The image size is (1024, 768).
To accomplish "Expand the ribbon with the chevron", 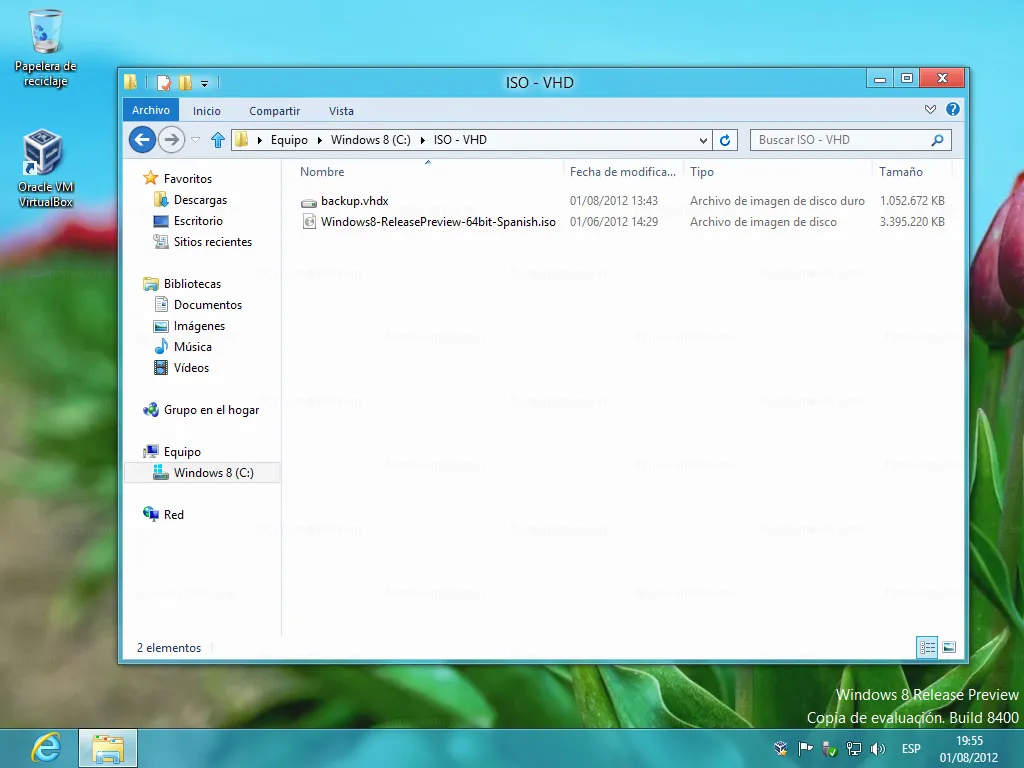I will click(x=931, y=110).
